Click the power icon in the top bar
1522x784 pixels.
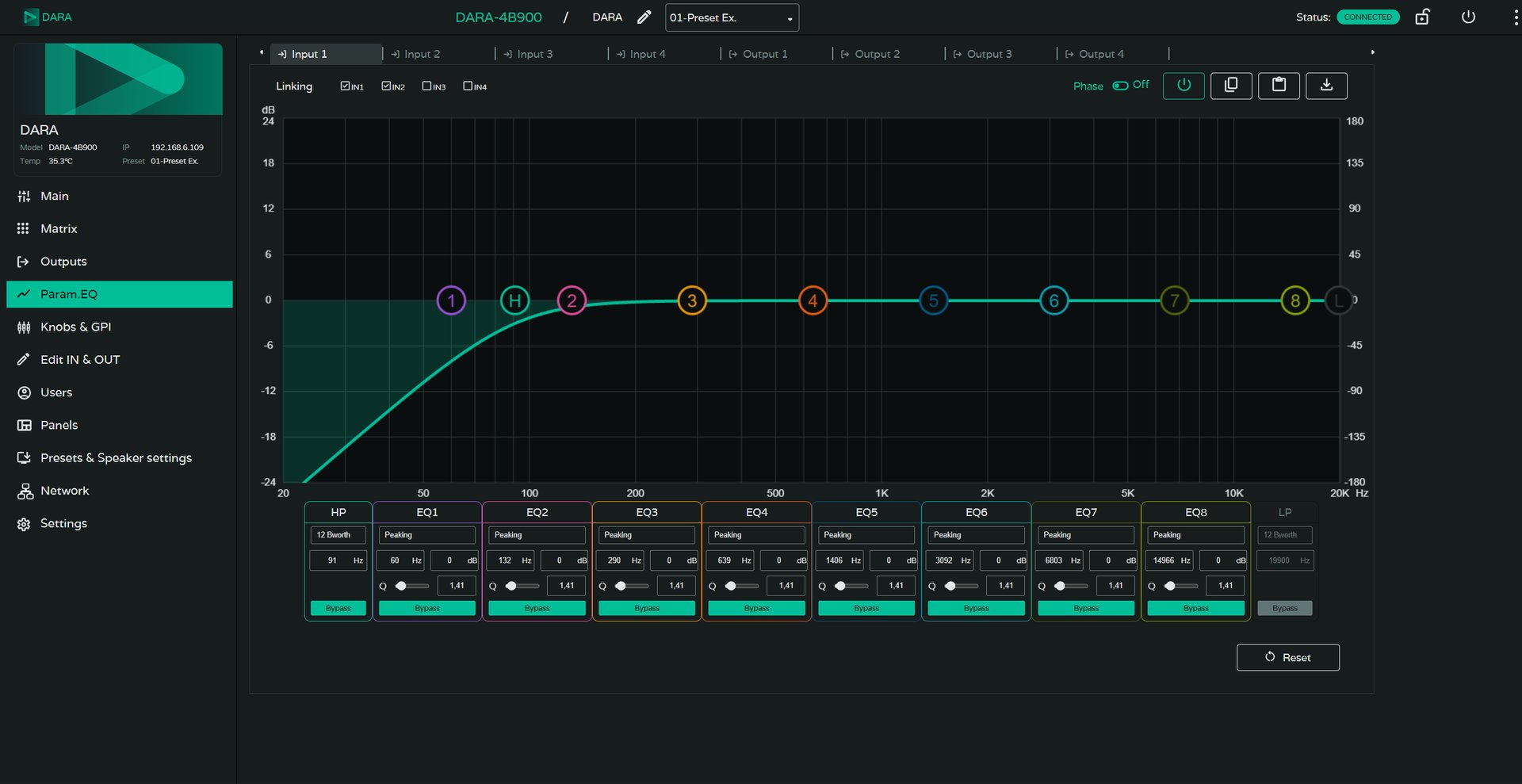pyautogui.click(x=1468, y=17)
